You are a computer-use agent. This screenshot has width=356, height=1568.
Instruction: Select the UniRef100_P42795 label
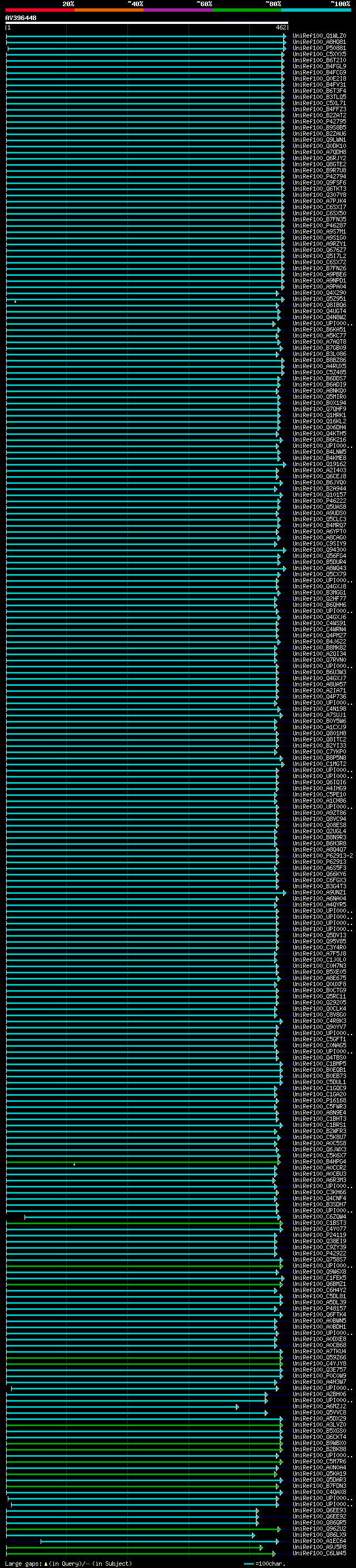(x=319, y=122)
